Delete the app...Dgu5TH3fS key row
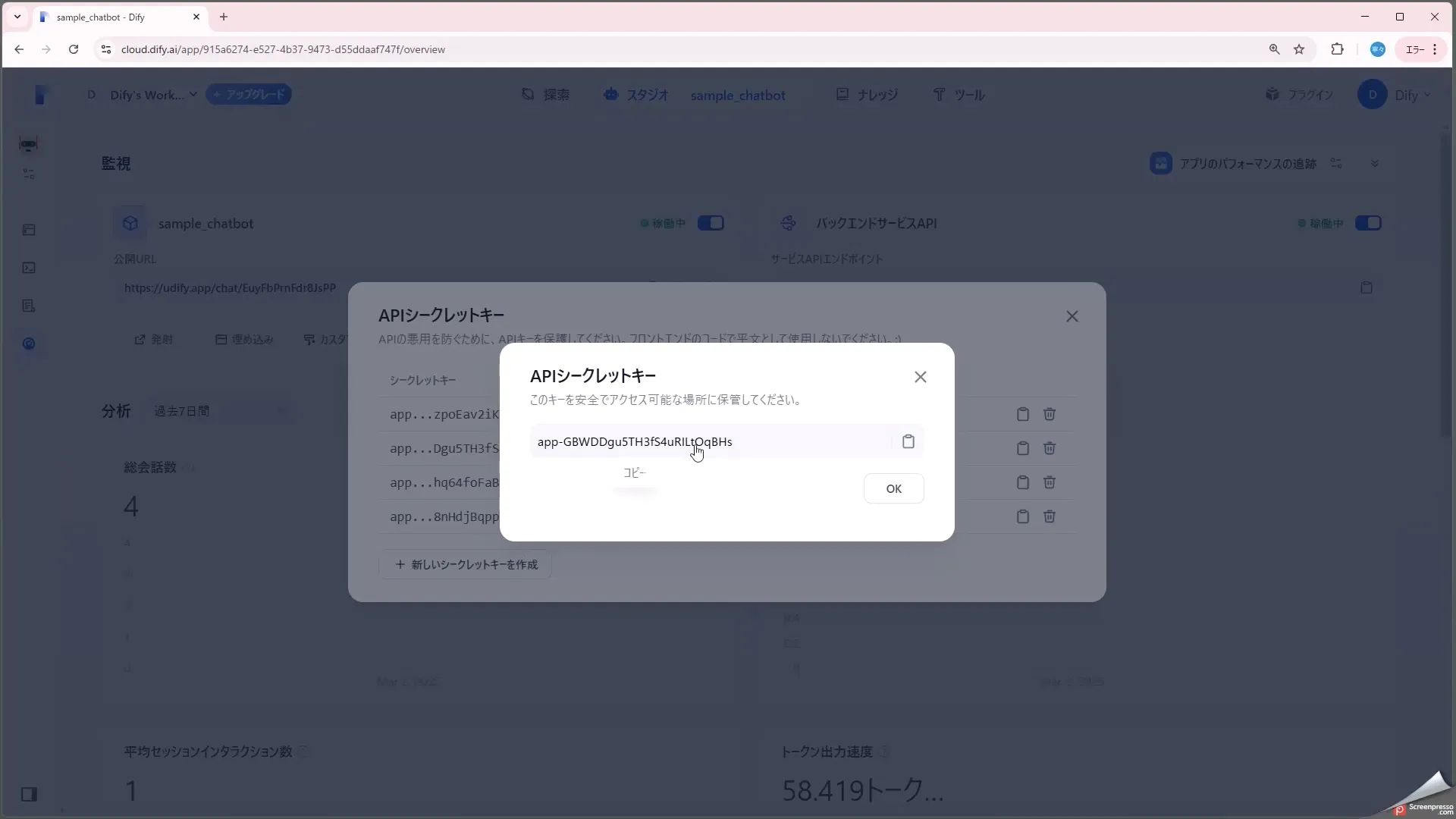The width and height of the screenshot is (1456, 819). tap(1049, 448)
